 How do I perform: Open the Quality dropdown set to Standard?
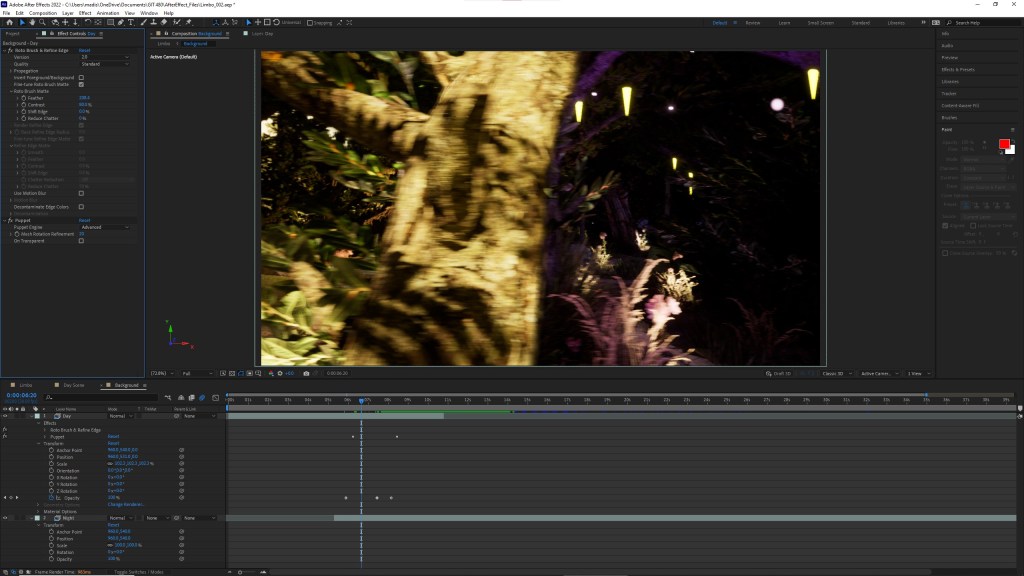[x=104, y=64]
